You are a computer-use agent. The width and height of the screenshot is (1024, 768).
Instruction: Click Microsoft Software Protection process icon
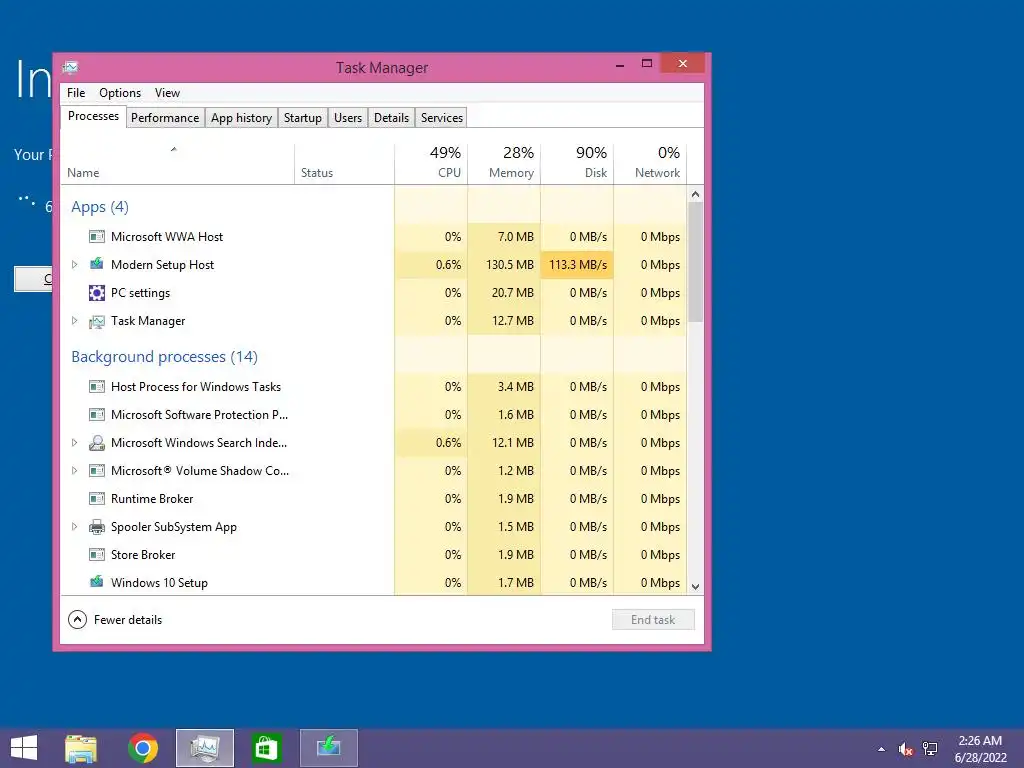(x=97, y=415)
